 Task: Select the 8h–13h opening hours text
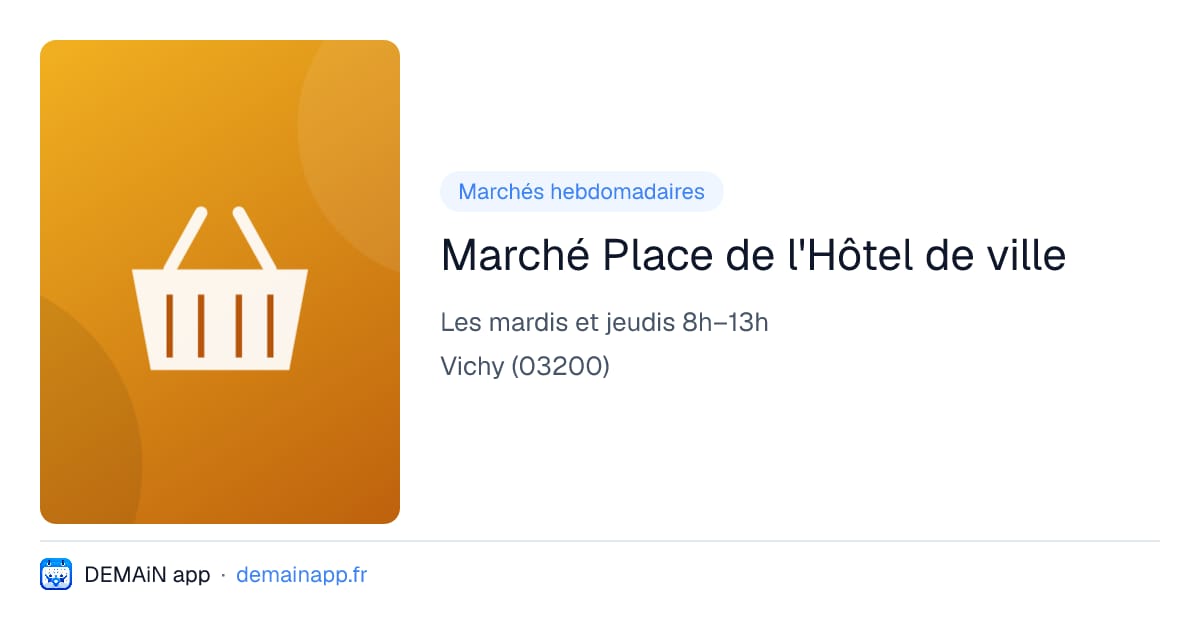tap(725, 323)
